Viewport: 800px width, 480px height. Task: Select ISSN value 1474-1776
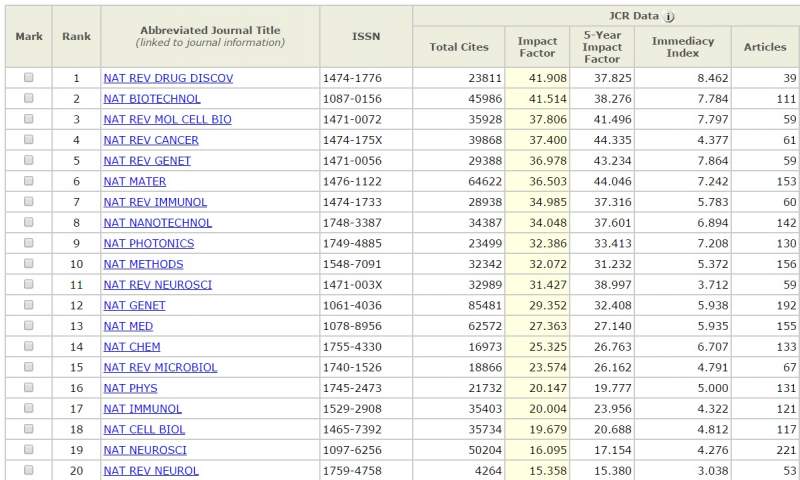[x=352, y=78]
